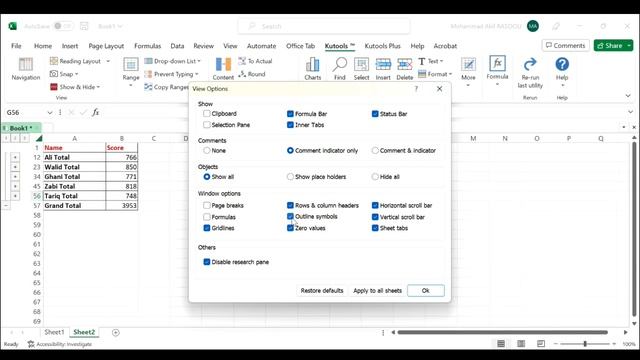Open the File menu
This screenshot has height=360, width=640.
[16, 46]
